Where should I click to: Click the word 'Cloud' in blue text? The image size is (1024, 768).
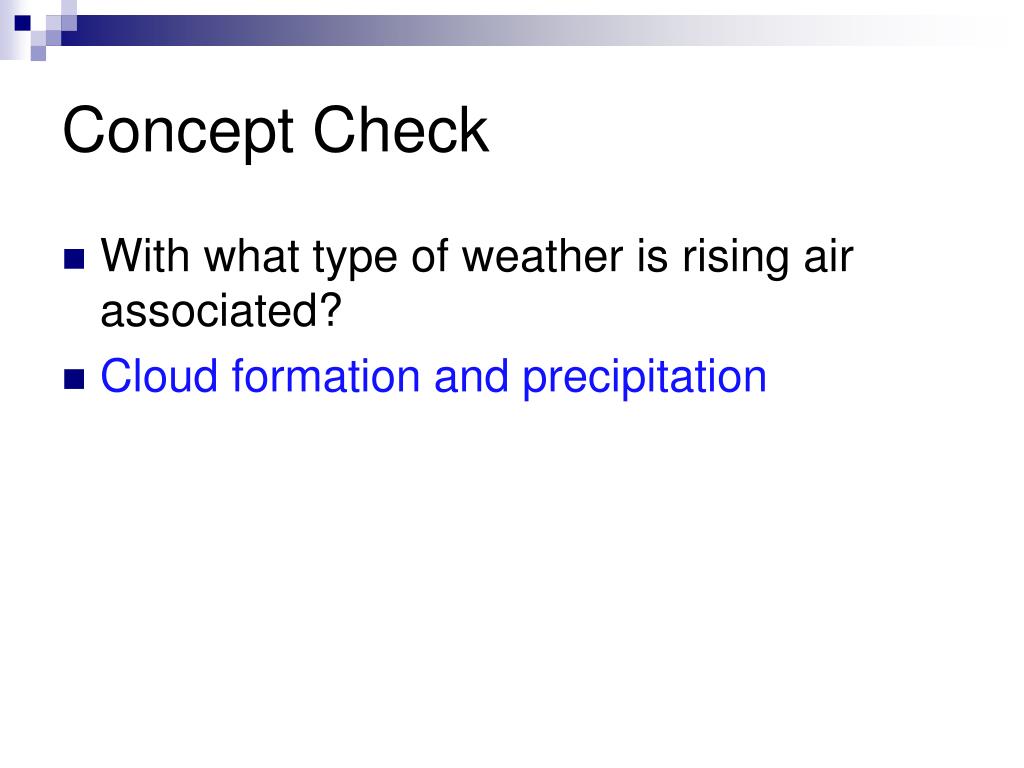point(159,376)
